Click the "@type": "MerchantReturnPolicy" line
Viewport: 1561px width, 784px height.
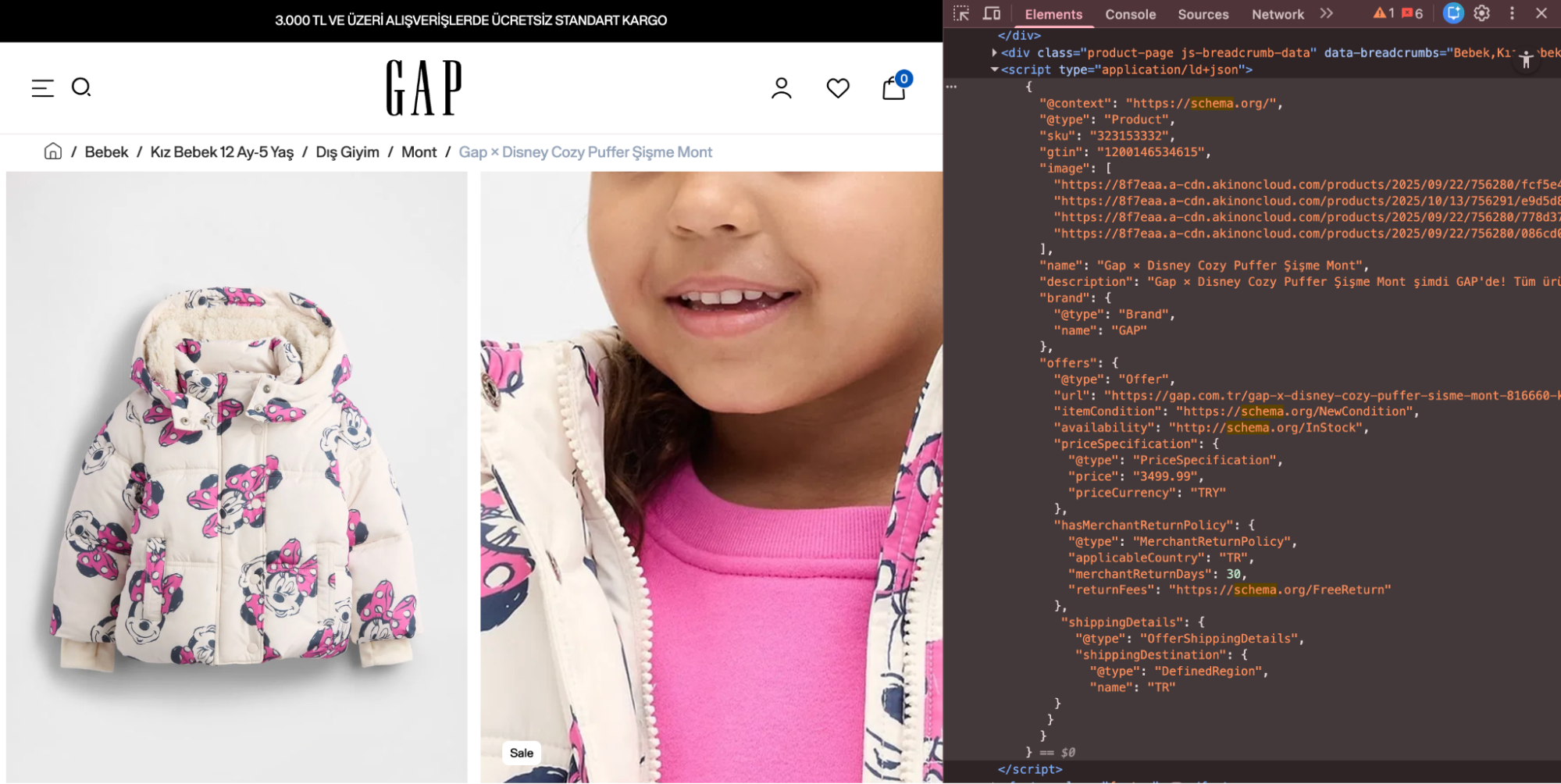pyautogui.click(x=1182, y=541)
